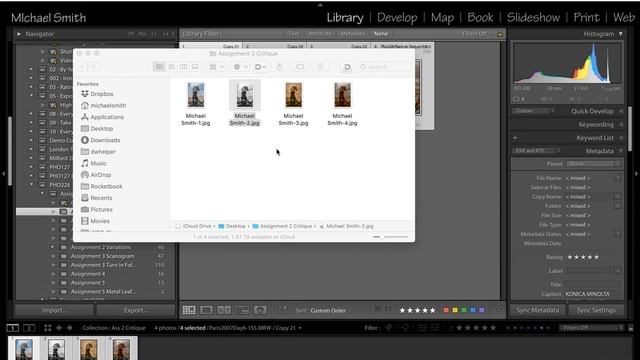Click the green color label swatch
The image size is (640, 360).
464,310
